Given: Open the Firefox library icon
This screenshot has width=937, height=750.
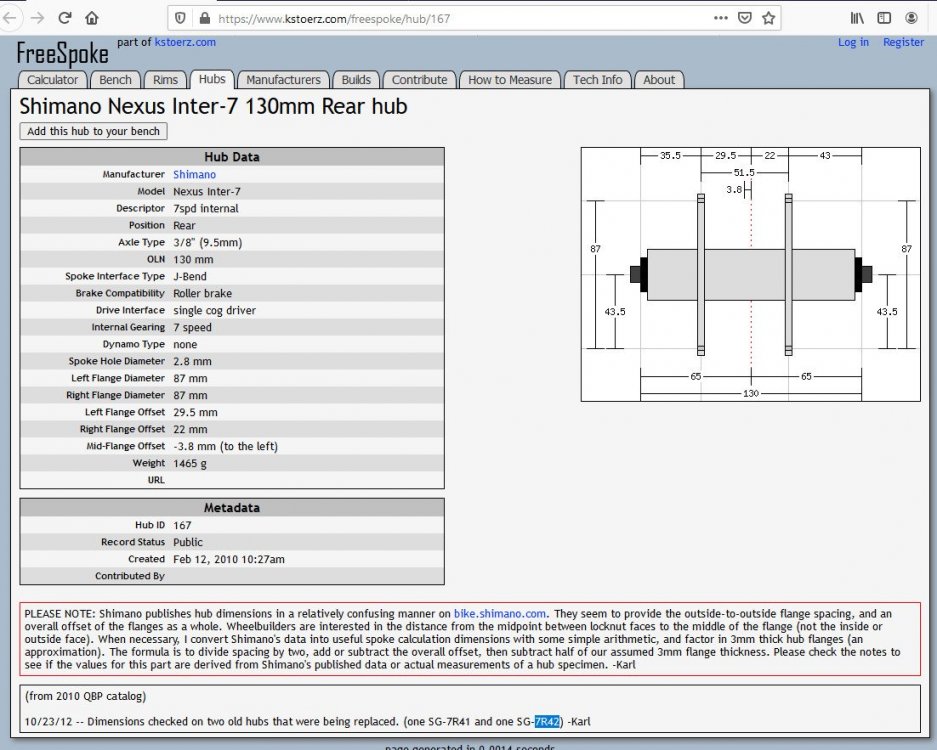Looking at the screenshot, I should coord(857,18).
